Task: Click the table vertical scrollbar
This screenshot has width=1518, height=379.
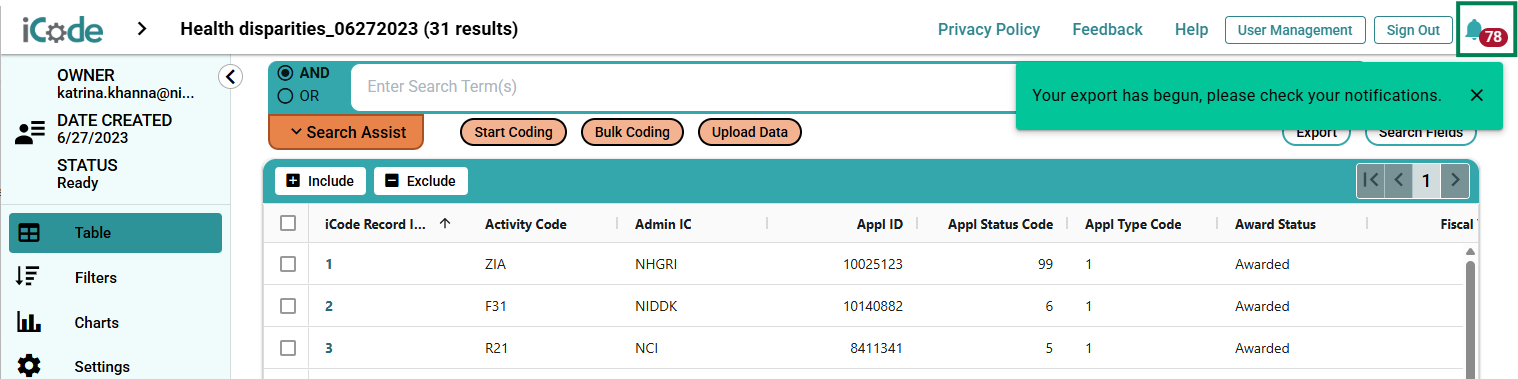Action: (1470, 320)
